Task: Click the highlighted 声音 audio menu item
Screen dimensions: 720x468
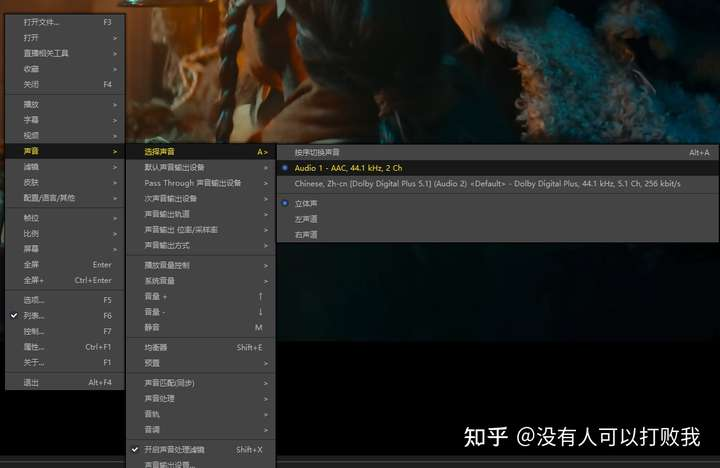Action: pyautogui.click(x=65, y=151)
